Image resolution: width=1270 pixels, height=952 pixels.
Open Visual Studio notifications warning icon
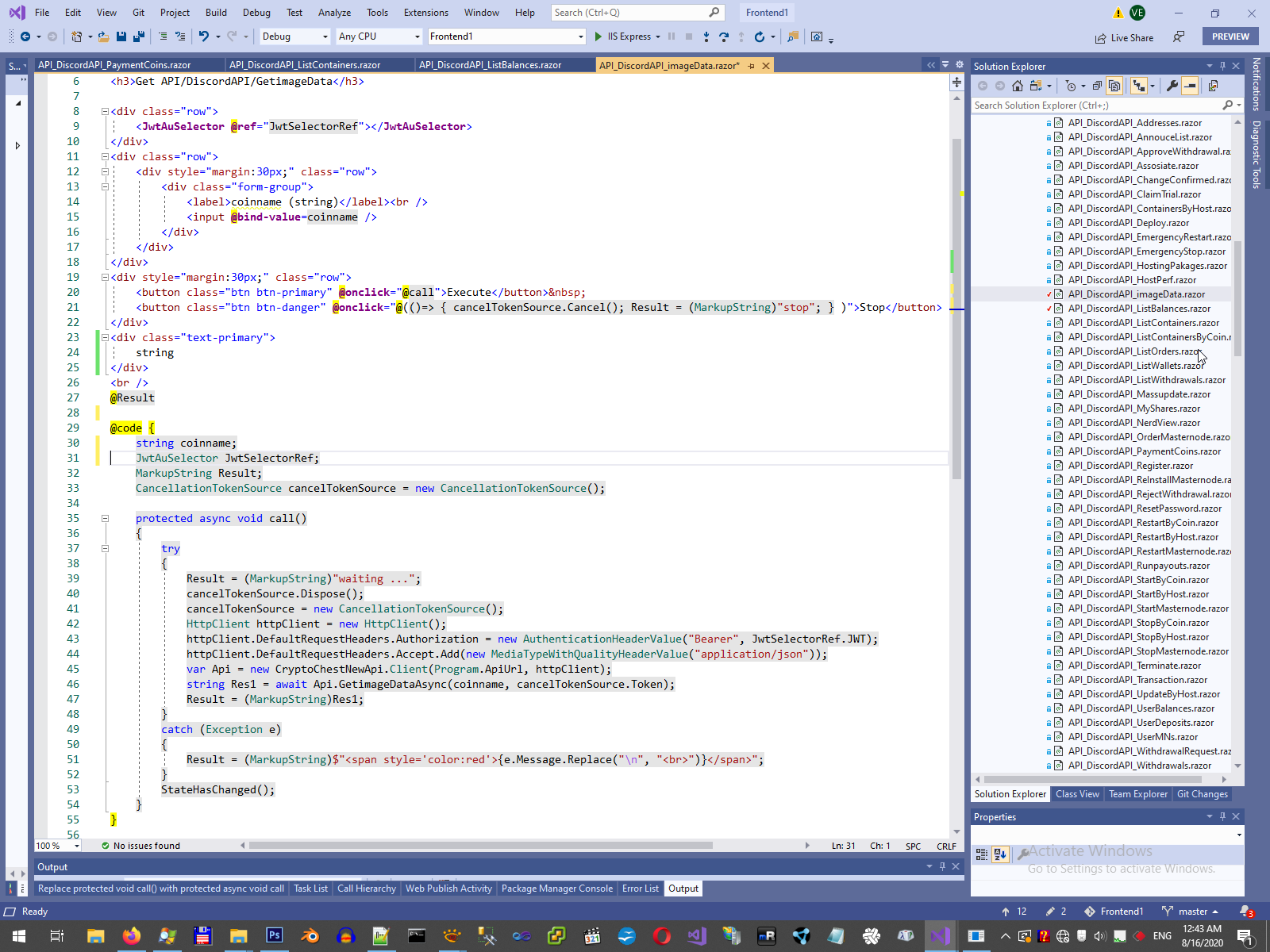pos(1118,13)
